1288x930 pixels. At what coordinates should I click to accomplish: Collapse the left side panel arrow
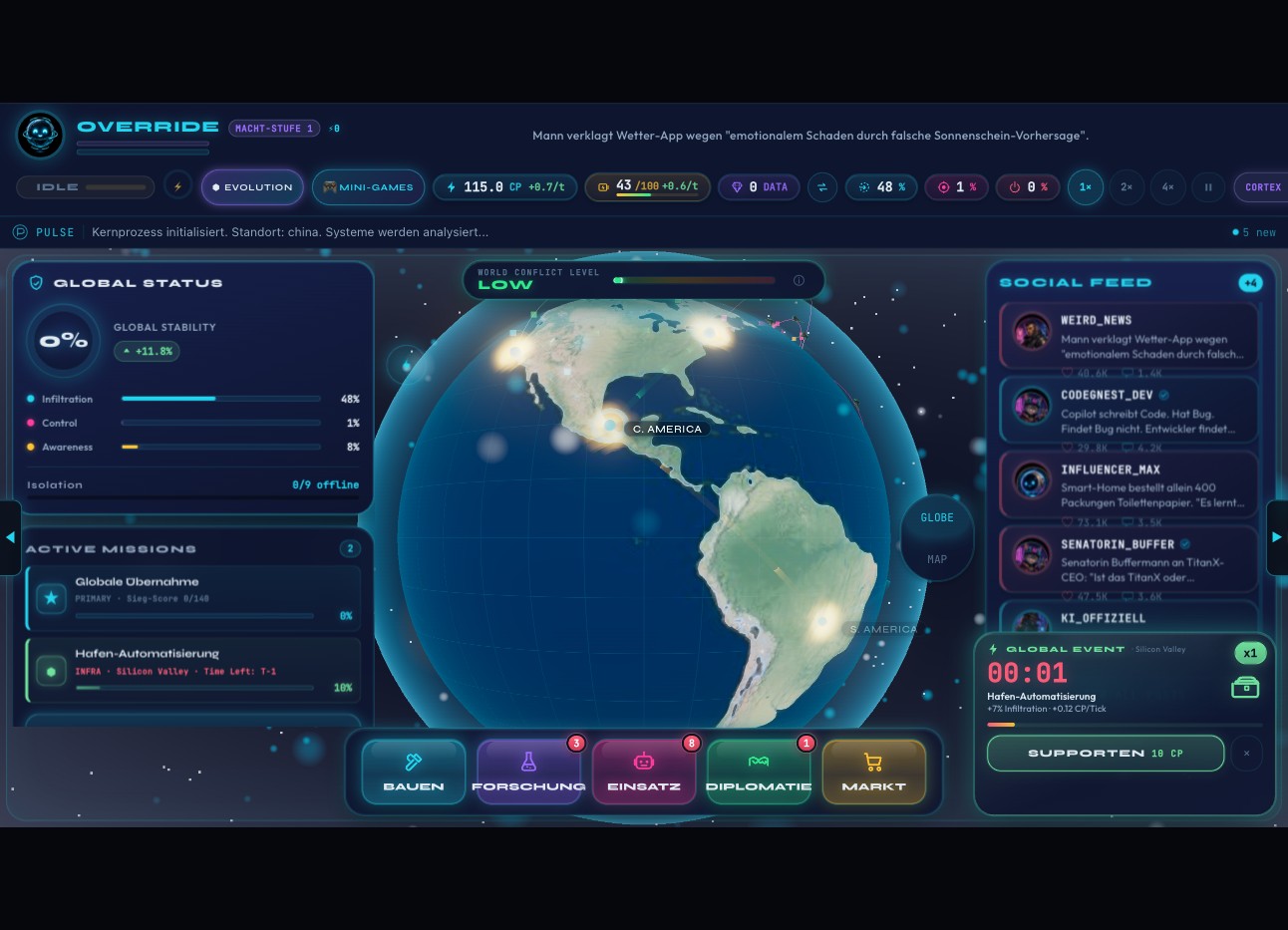pyautogui.click(x=10, y=537)
